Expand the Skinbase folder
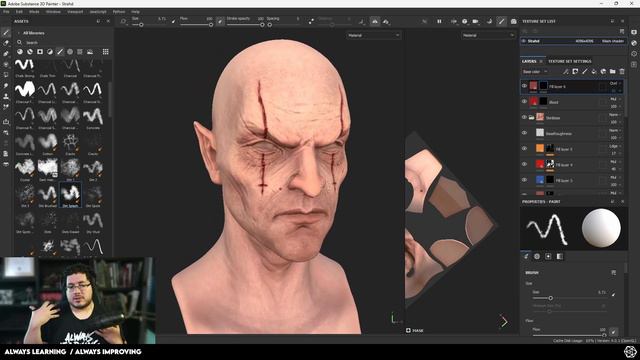Viewport: 640px width, 360px height. [x=531, y=118]
